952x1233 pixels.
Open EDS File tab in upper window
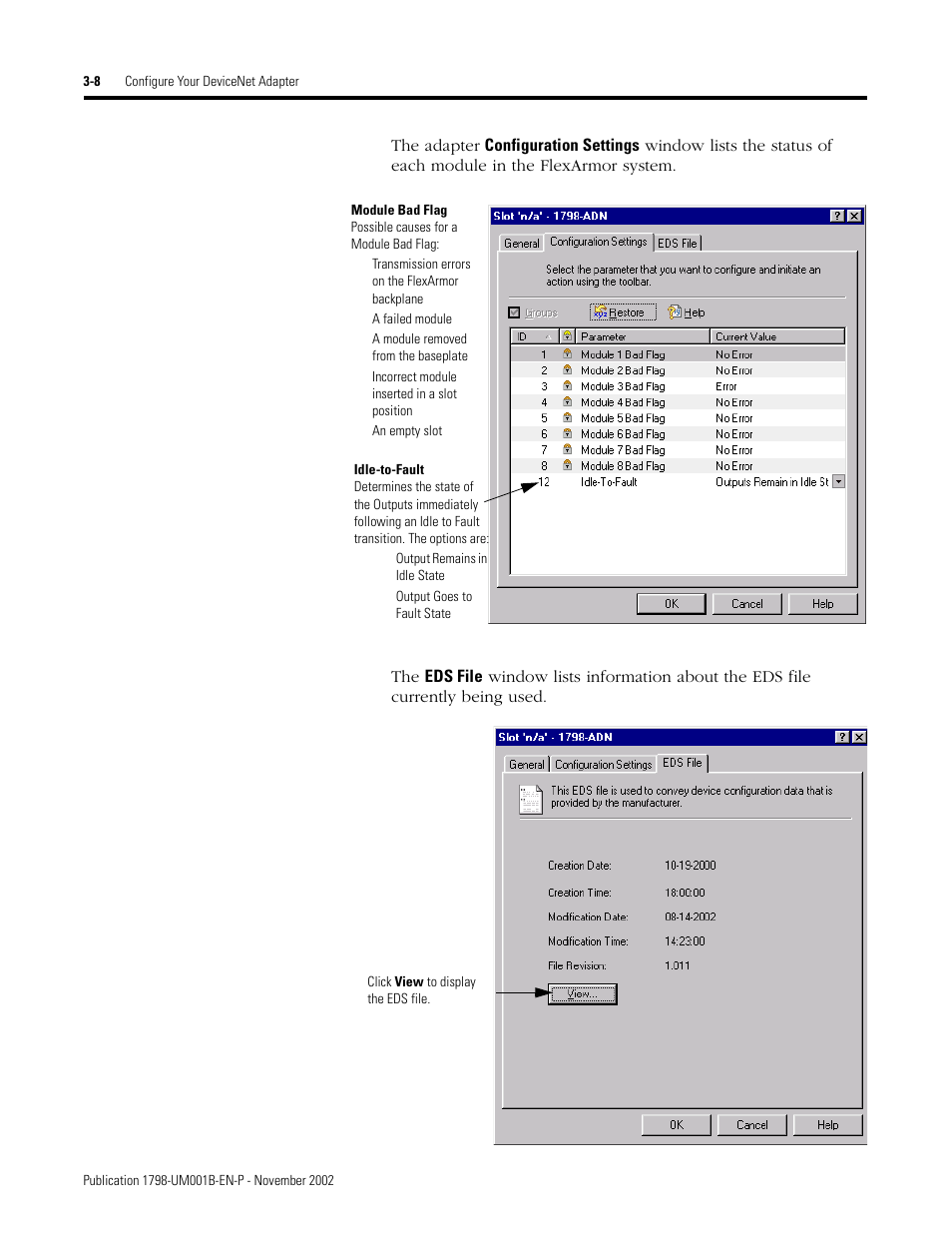(678, 243)
